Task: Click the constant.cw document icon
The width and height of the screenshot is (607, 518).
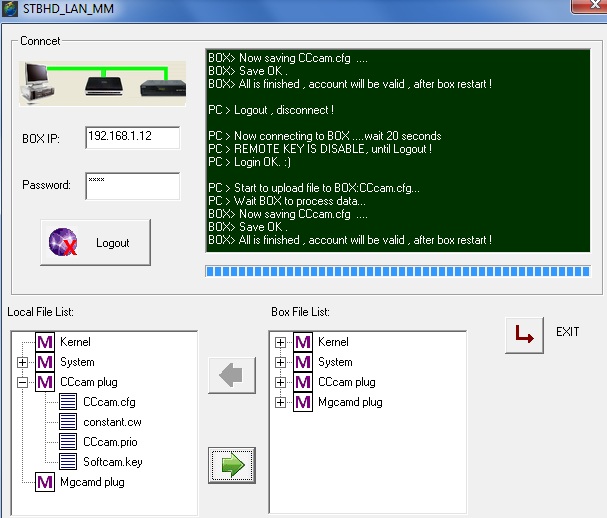Action: pyautogui.click(x=68, y=422)
